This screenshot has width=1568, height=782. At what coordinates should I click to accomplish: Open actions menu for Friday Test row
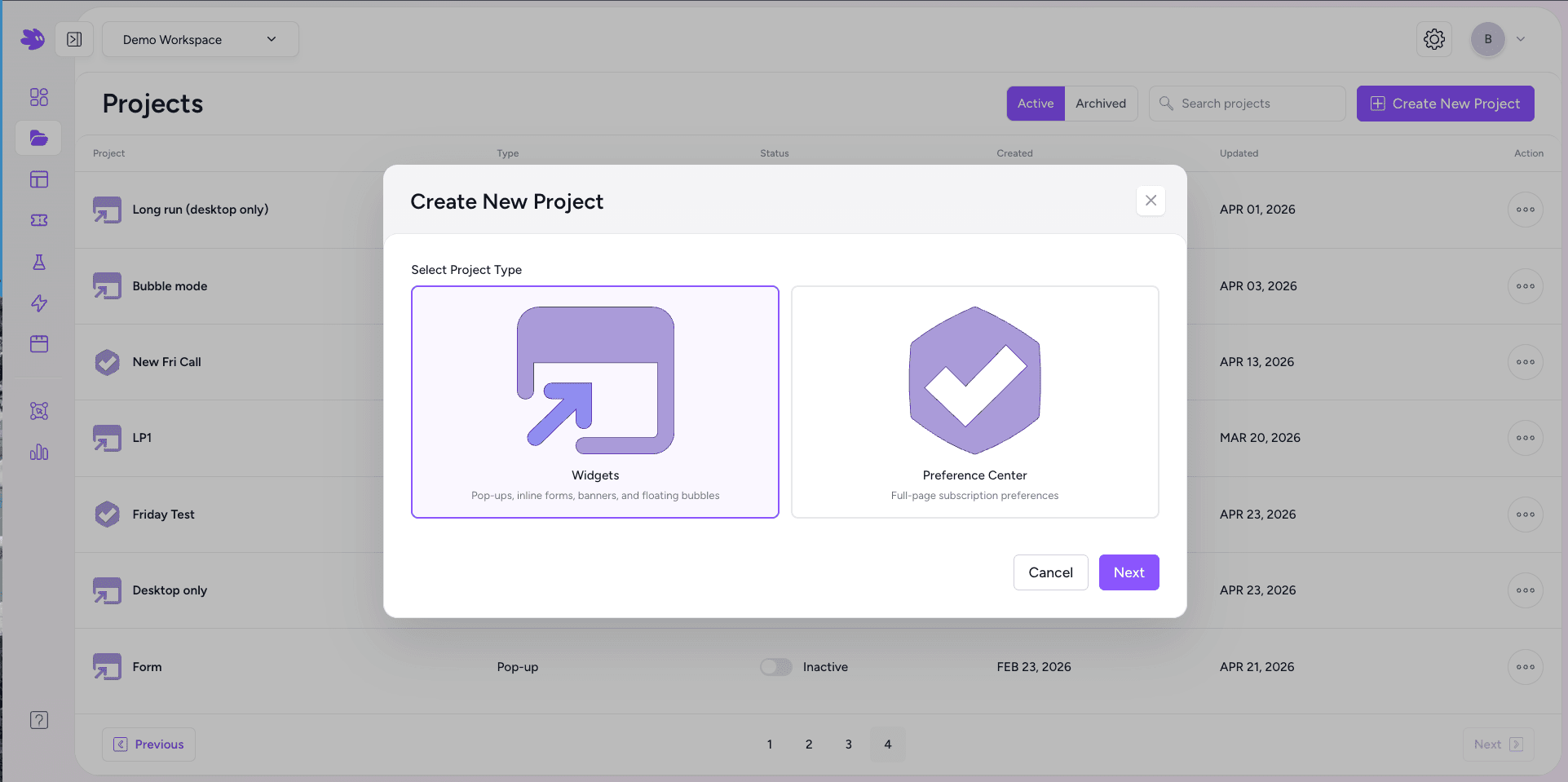(x=1526, y=515)
